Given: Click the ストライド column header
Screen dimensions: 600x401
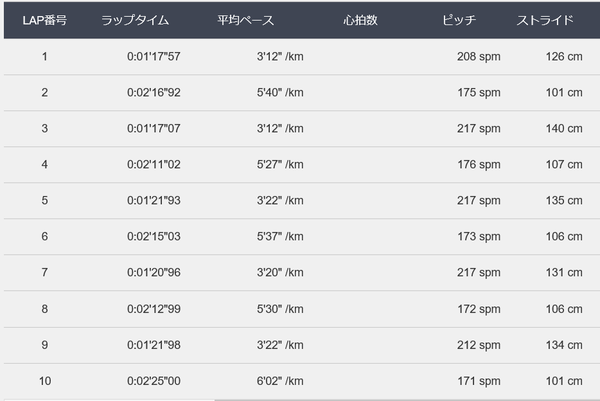Looking at the screenshot, I should click(x=545, y=20).
